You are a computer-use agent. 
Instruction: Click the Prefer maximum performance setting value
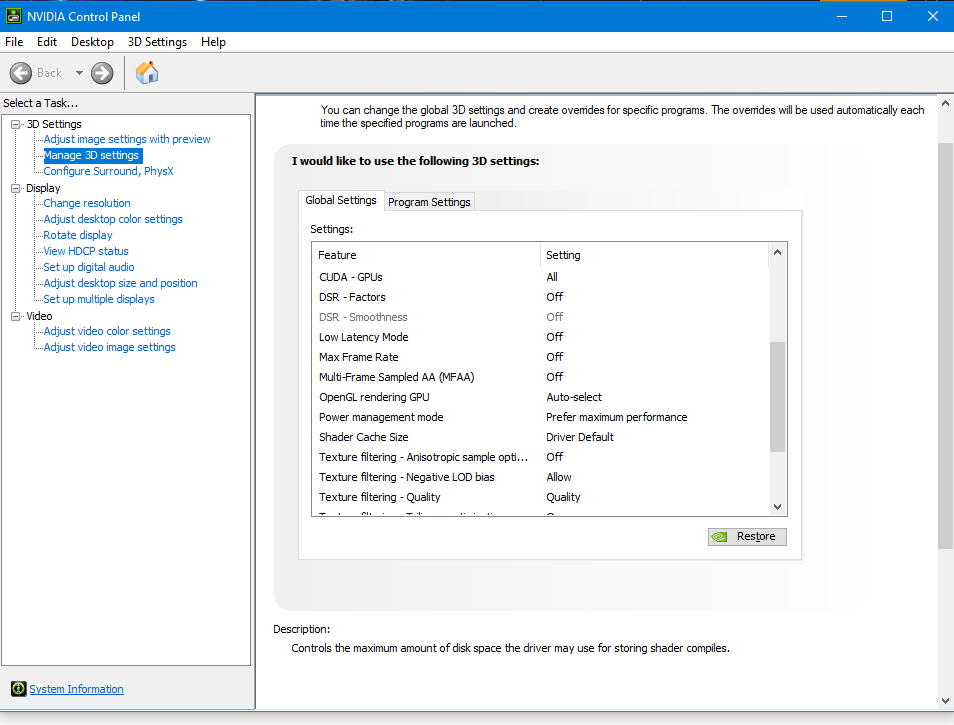tap(616, 417)
